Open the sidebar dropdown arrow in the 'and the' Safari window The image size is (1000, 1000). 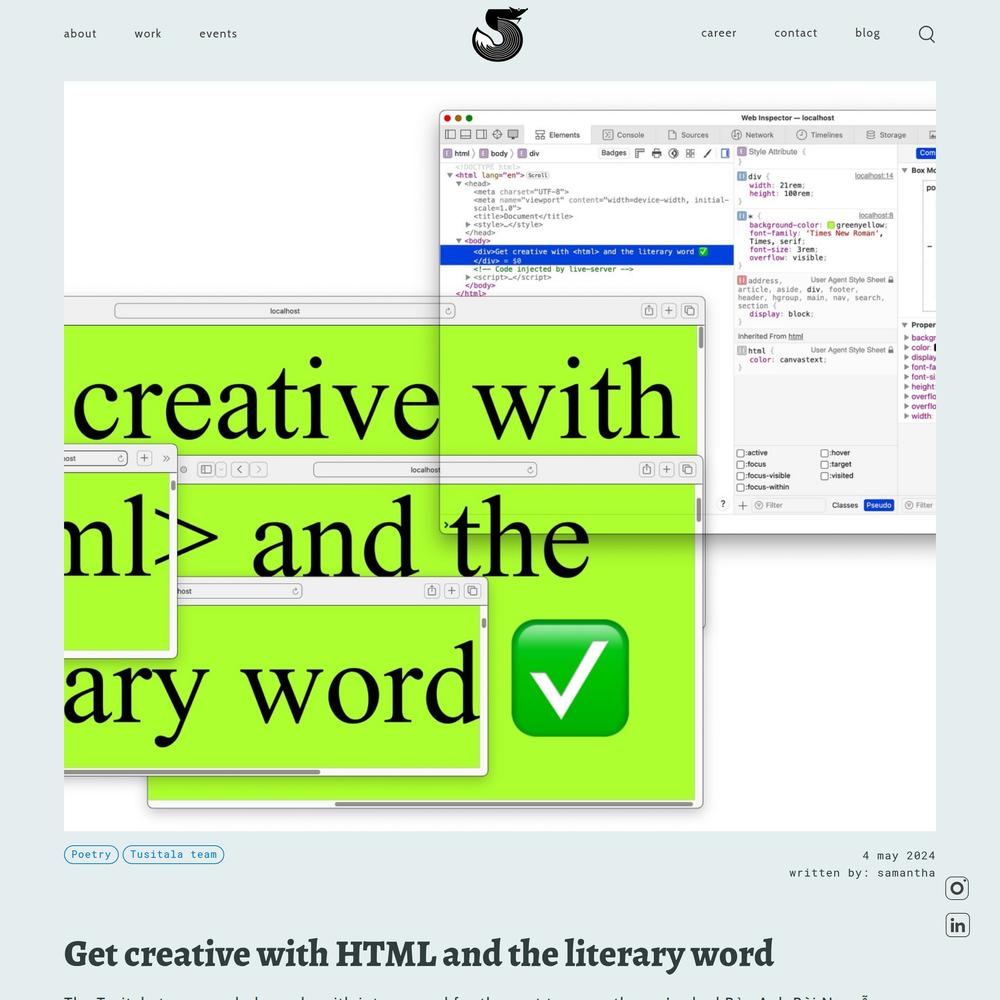tap(221, 469)
